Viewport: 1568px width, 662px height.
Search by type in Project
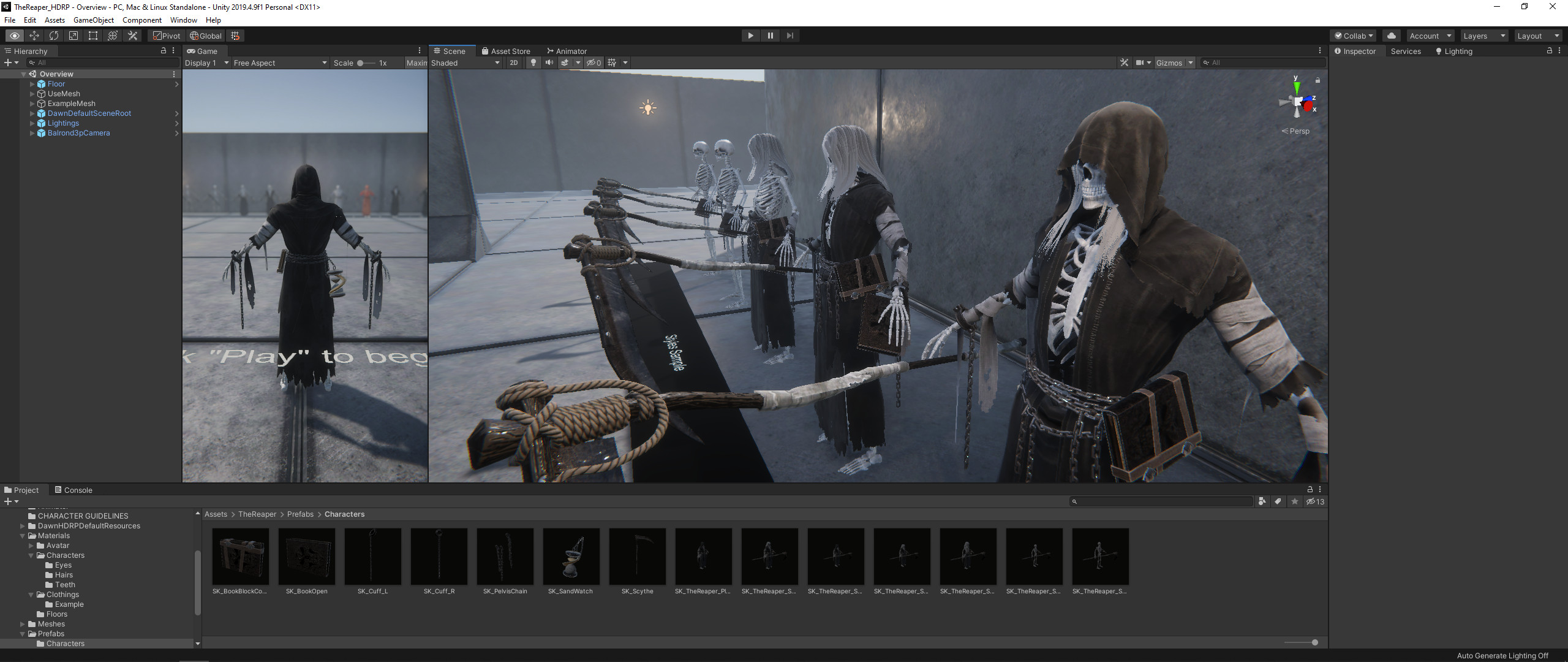coord(1262,501)
